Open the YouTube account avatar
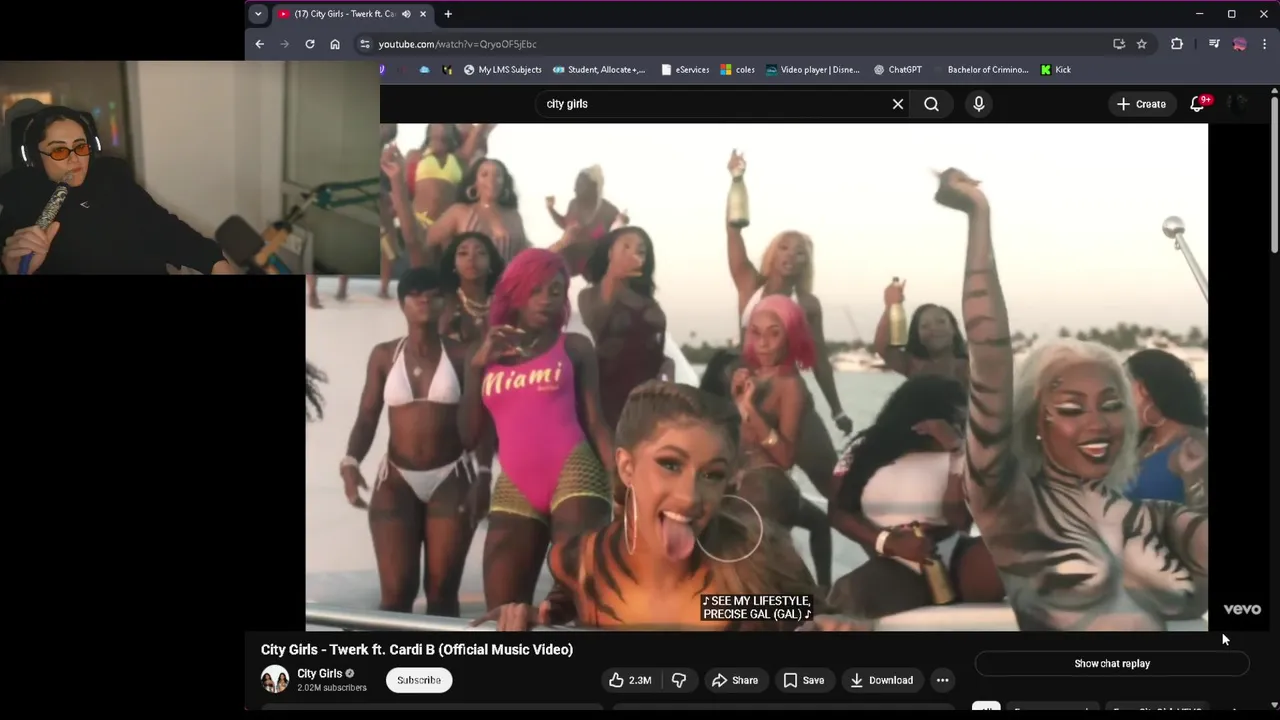The image size is (1280, 720). (1238, 104)
